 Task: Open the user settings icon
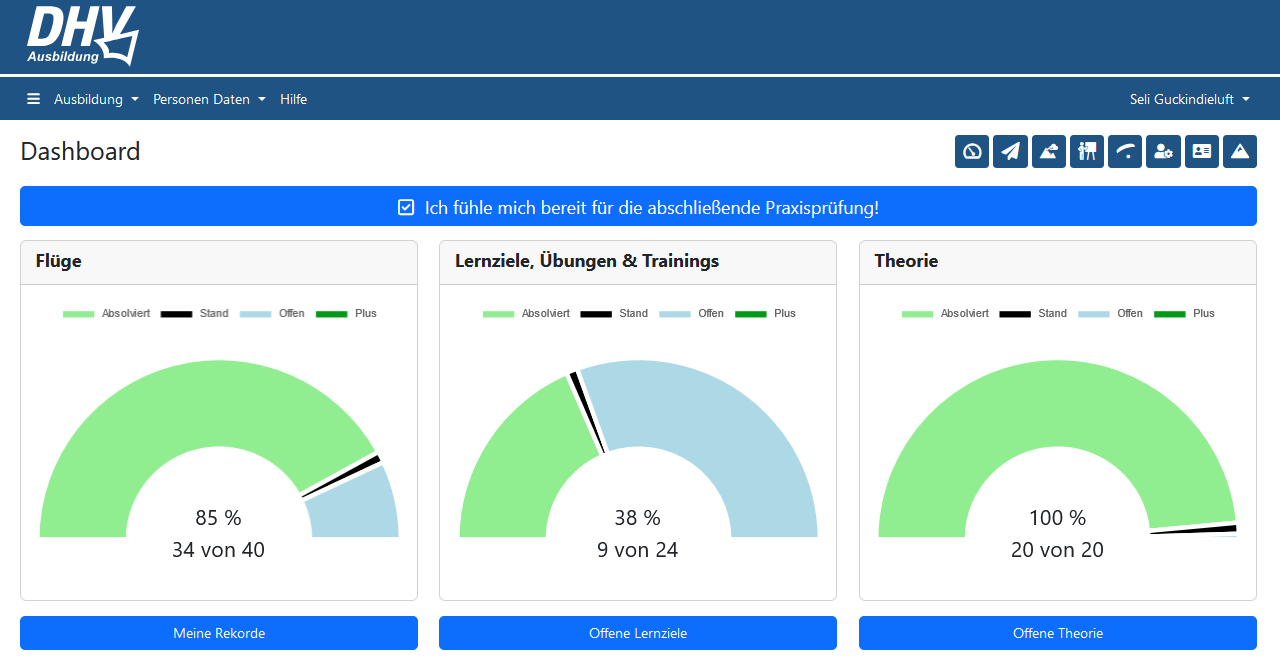[1163, 151]
